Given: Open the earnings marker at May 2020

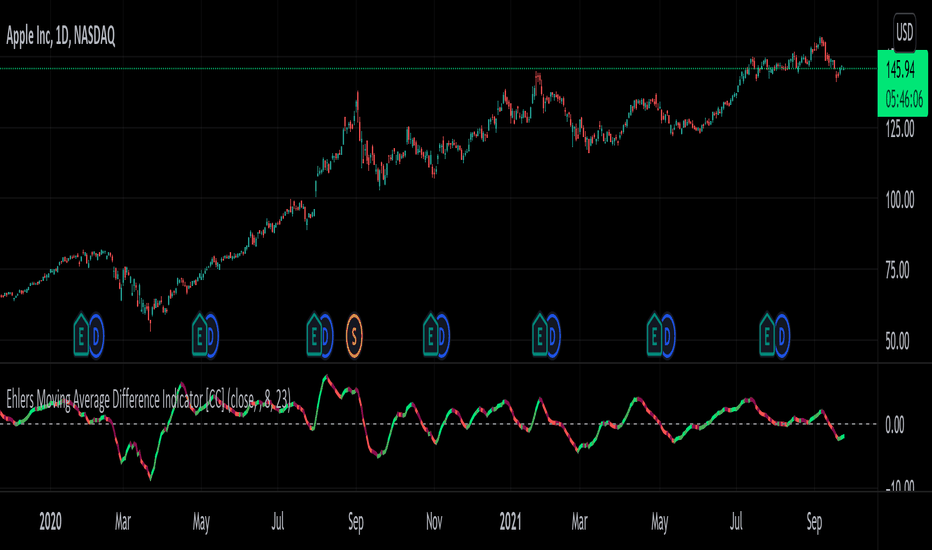Looking at the screenshot, I should (199, 336).
